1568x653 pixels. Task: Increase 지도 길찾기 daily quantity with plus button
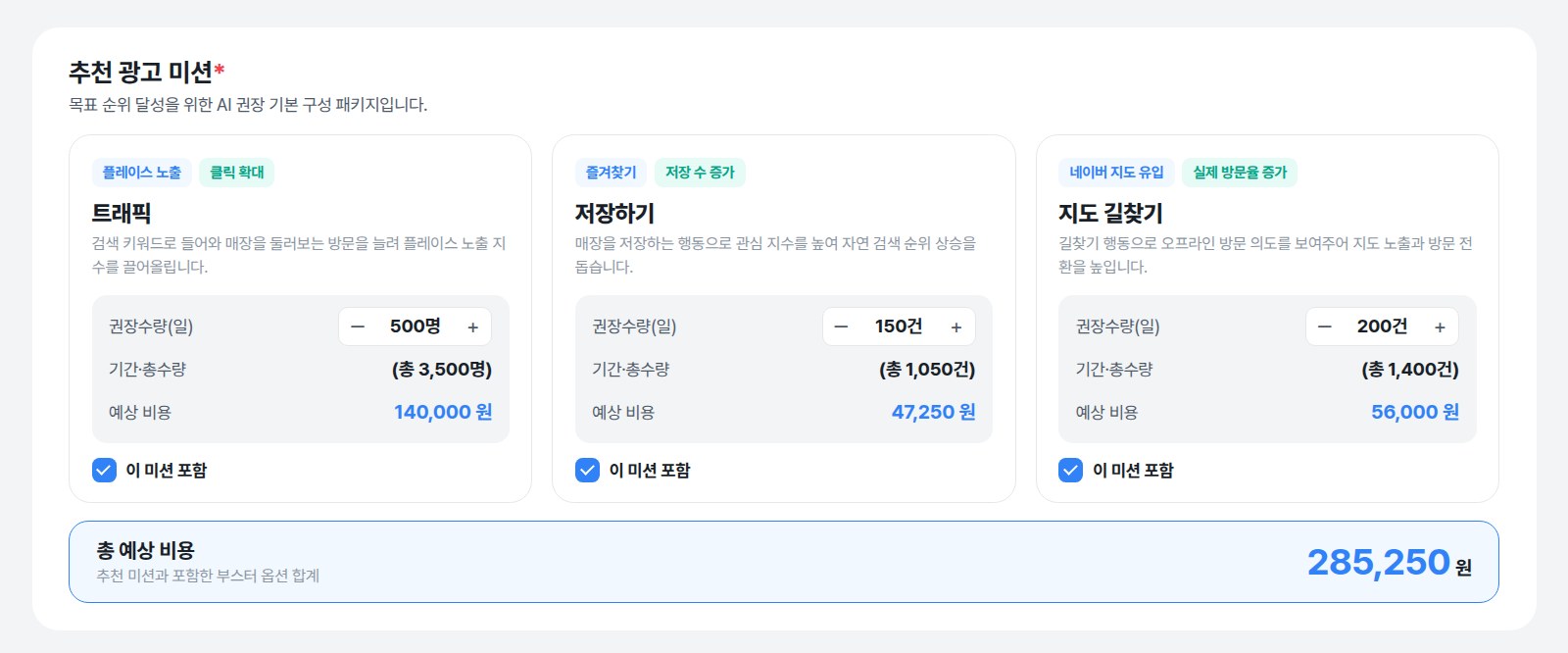click(x=1440, y=327)
